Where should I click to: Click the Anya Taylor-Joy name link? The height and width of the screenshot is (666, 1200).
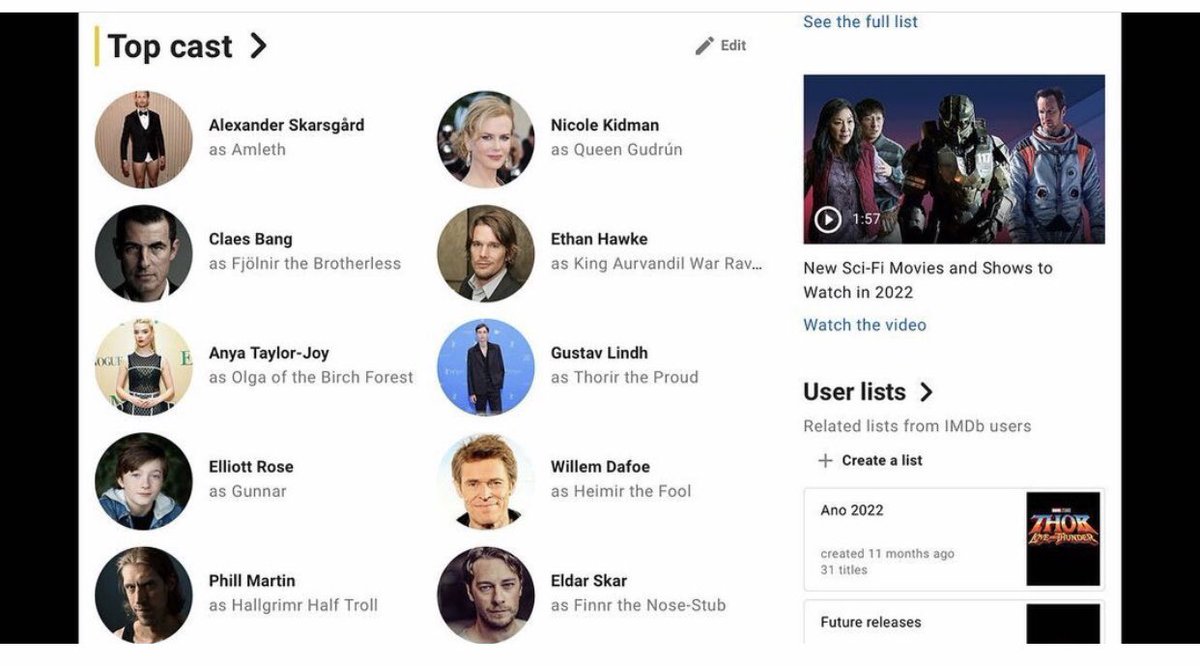pos(268,353)
